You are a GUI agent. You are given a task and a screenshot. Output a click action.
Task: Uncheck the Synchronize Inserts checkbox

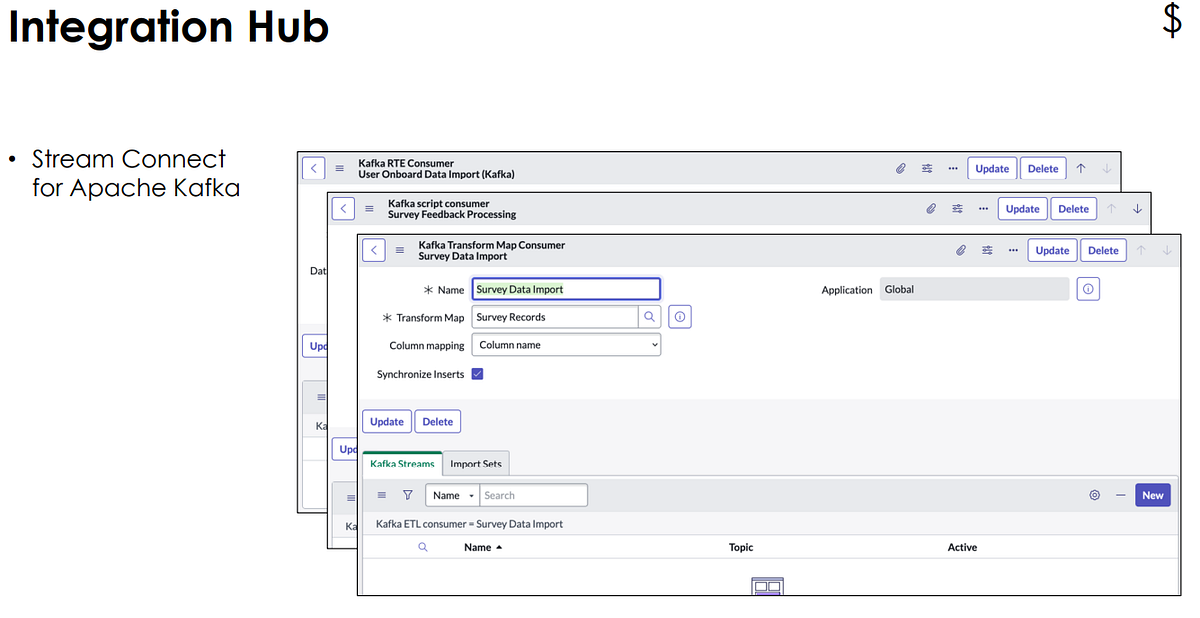pyautogui.click(x=477, y=373)
